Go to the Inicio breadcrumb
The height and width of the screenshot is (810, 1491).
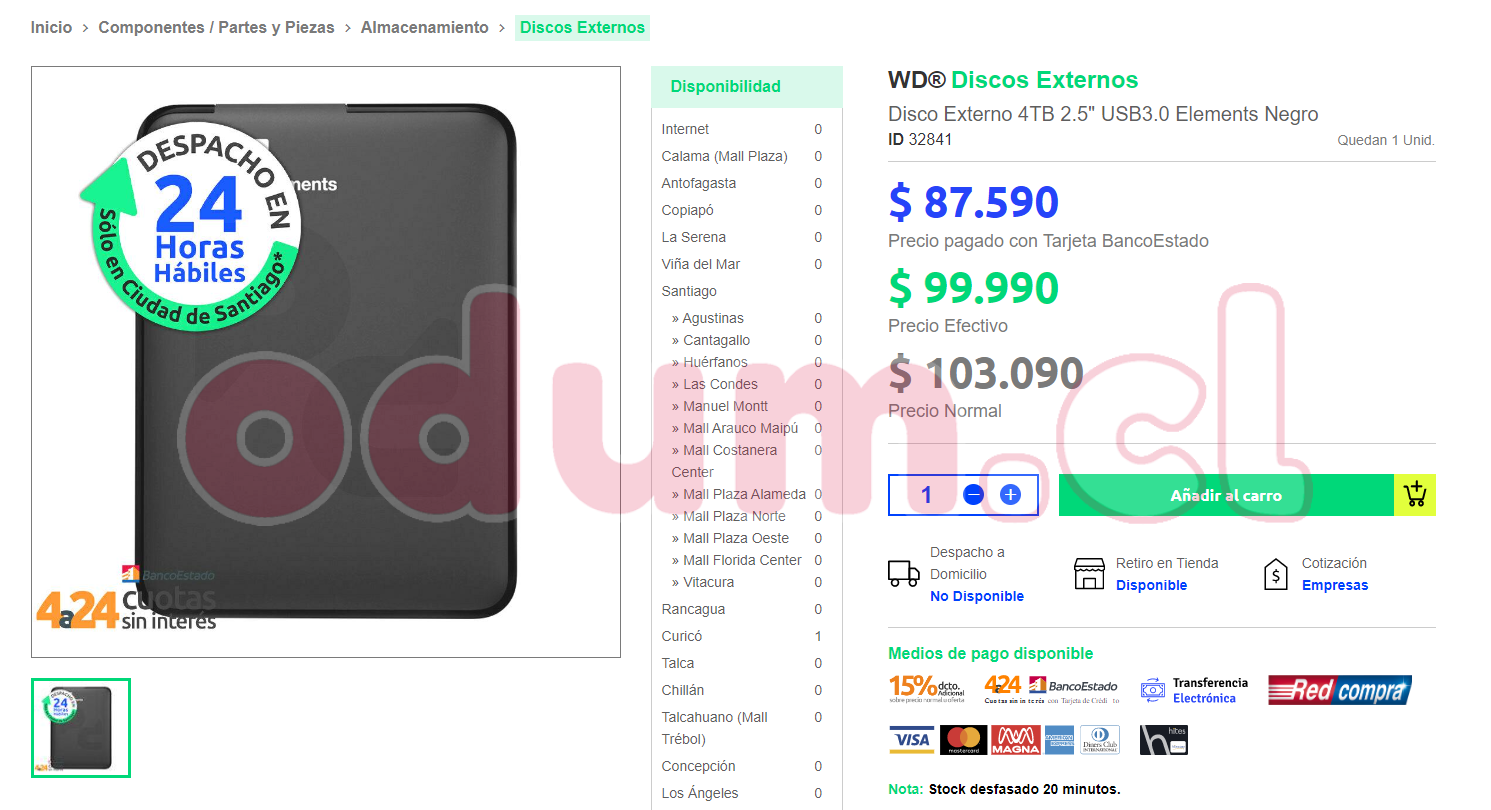pos(51,28)
